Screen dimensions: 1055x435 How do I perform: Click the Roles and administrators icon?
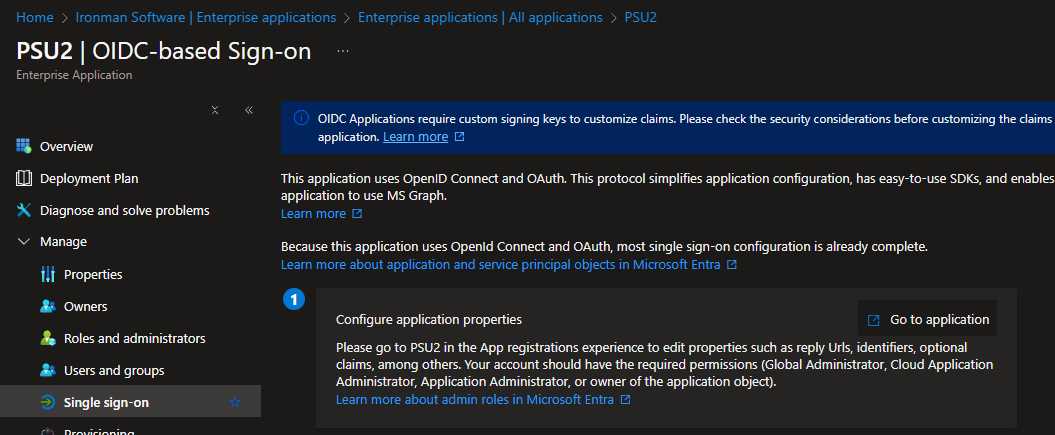47,338
